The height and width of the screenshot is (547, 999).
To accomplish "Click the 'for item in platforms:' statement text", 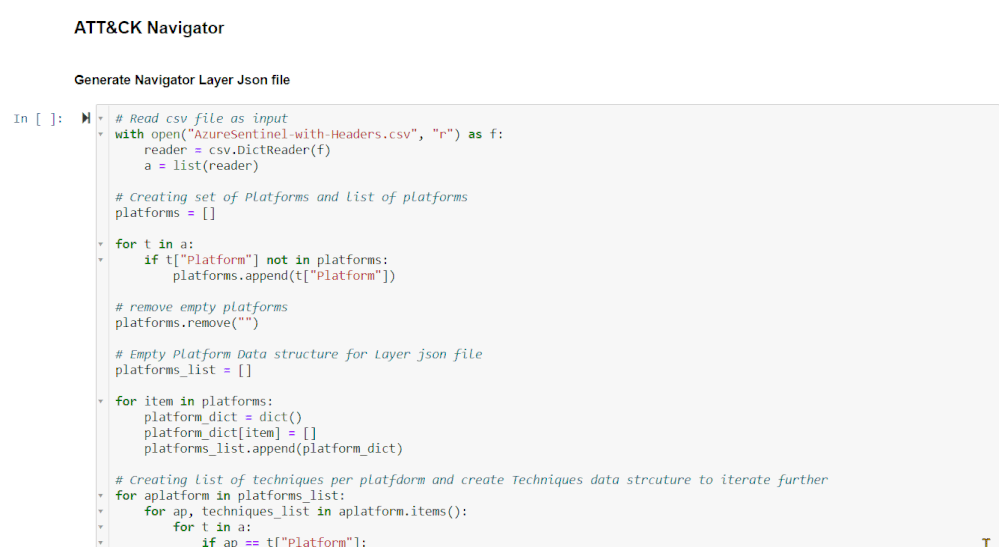I will click(x=194, y=401).
